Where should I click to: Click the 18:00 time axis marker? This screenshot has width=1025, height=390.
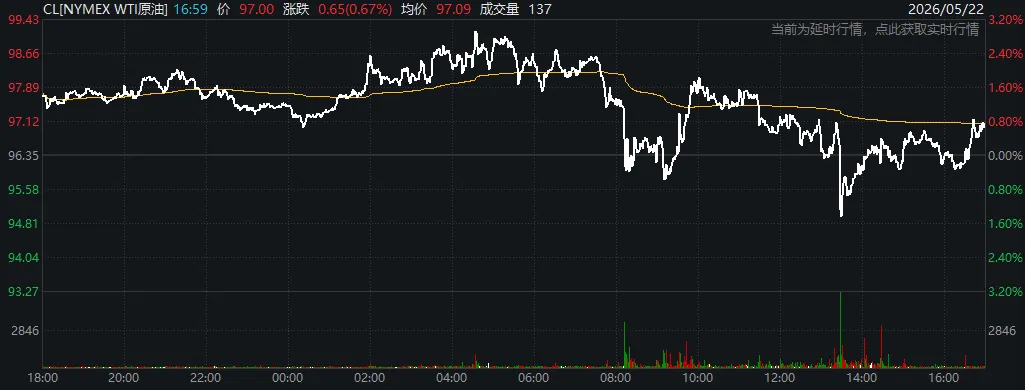pos(42,378)
